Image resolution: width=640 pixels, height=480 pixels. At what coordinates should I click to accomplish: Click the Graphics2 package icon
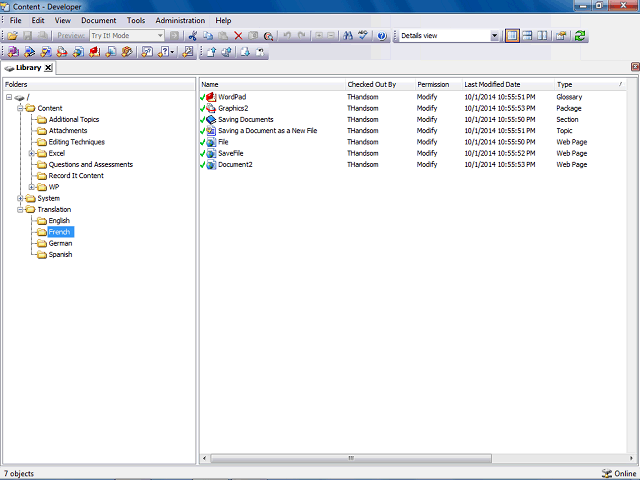pos(211,108)
